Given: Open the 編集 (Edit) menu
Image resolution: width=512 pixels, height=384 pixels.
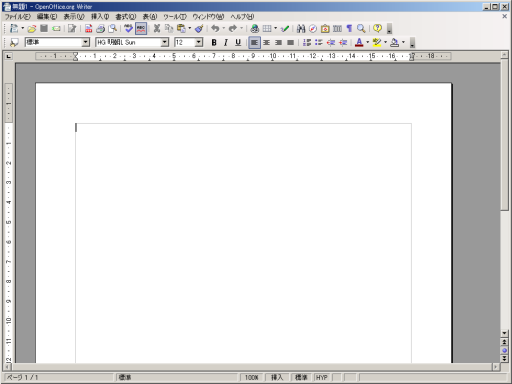Looking at the screenshot, I should (47, 16).
